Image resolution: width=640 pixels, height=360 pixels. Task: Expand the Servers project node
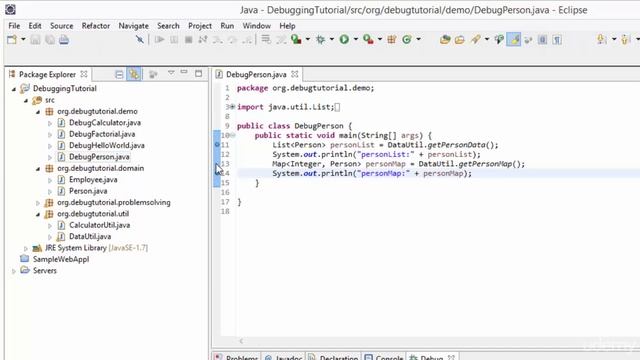[x=14, y=271]
